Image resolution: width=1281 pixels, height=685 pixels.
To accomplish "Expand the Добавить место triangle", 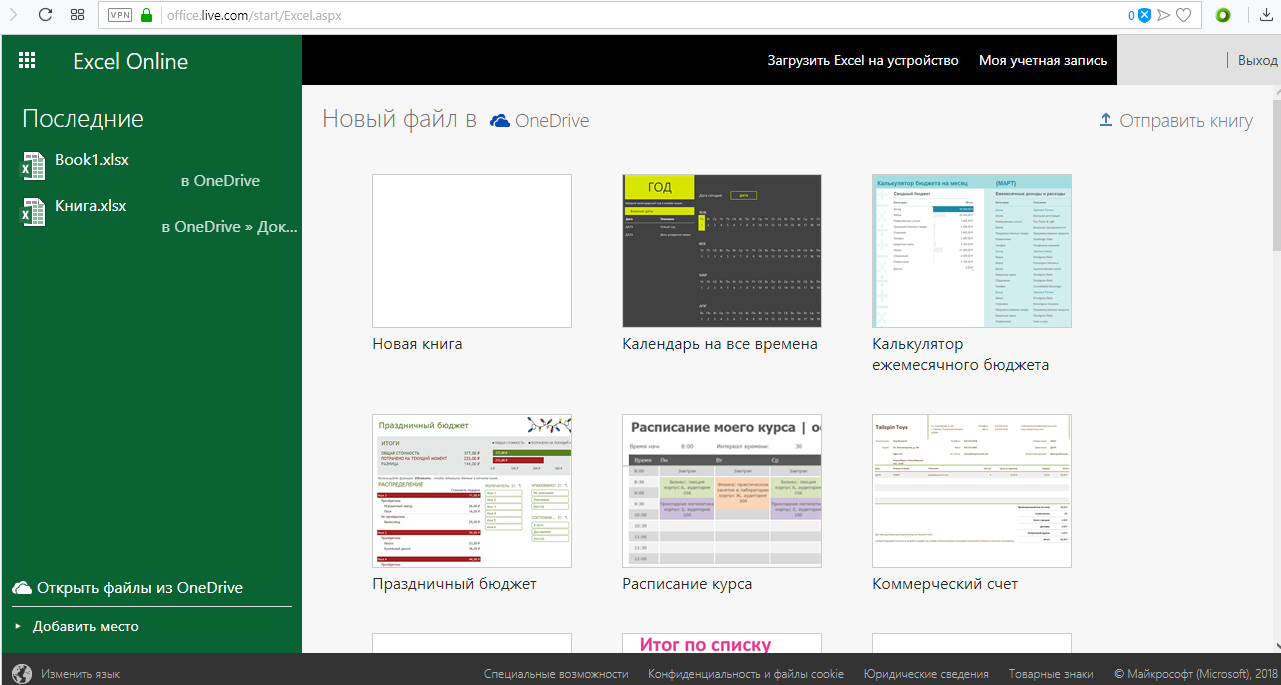I will tap(18, 626).
